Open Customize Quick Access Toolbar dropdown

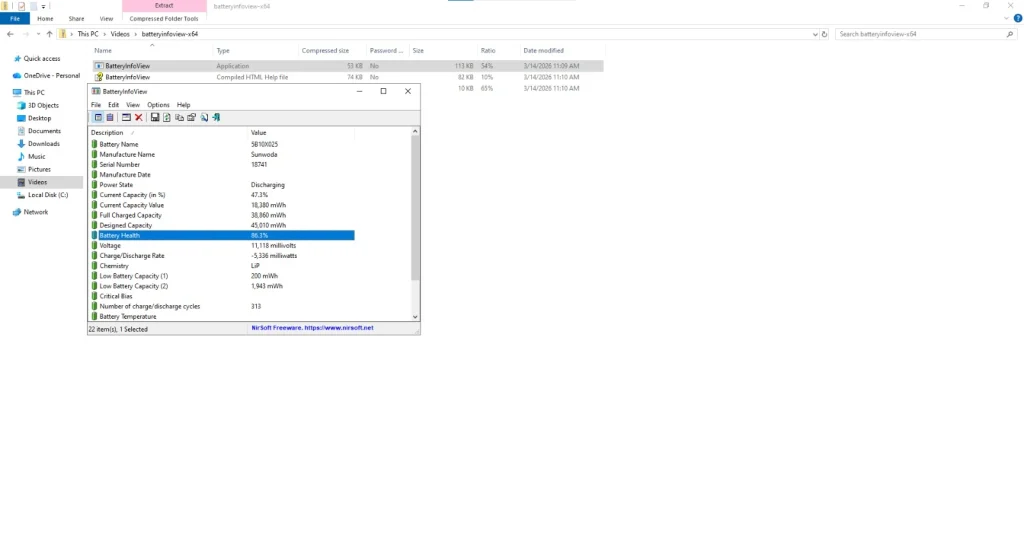click(x=43, y=7)
